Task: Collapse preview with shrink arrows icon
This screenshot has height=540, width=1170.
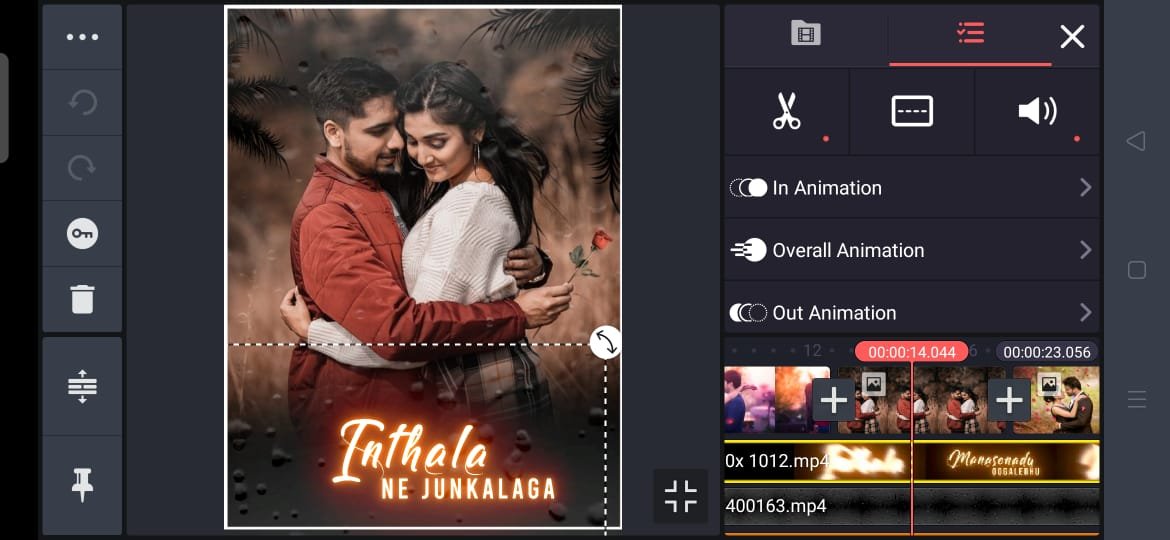Action: pos(681,496)
